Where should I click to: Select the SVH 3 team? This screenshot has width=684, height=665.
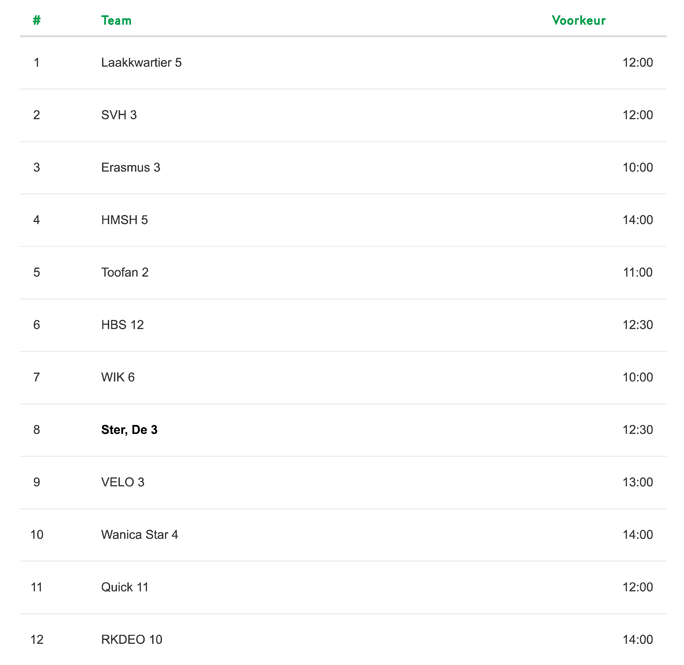pyautogui.click(x=119, y=115)
